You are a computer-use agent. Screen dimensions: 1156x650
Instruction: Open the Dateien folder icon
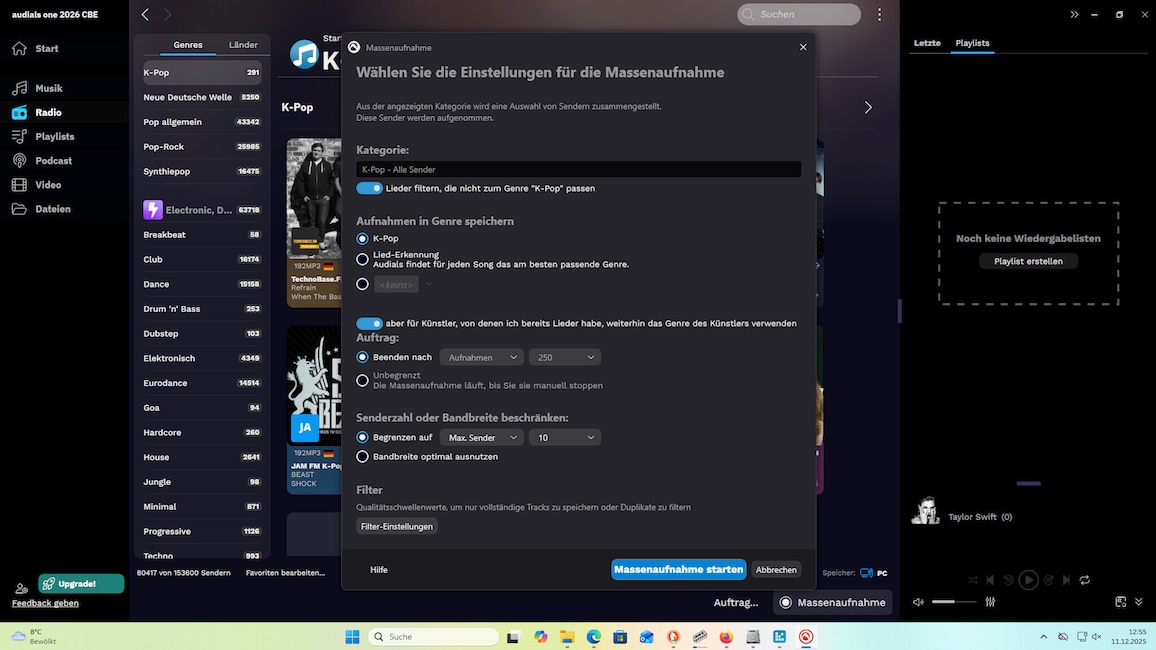[x=20, y=209]
